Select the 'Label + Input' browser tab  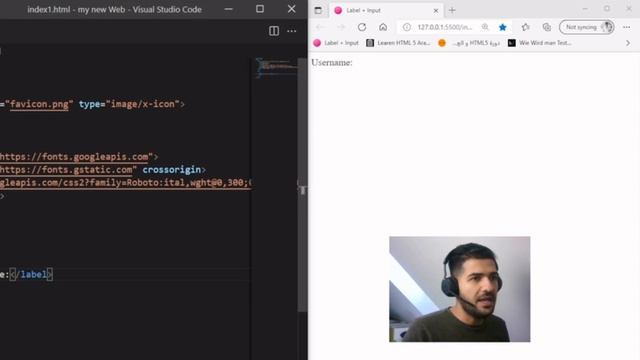386,11
